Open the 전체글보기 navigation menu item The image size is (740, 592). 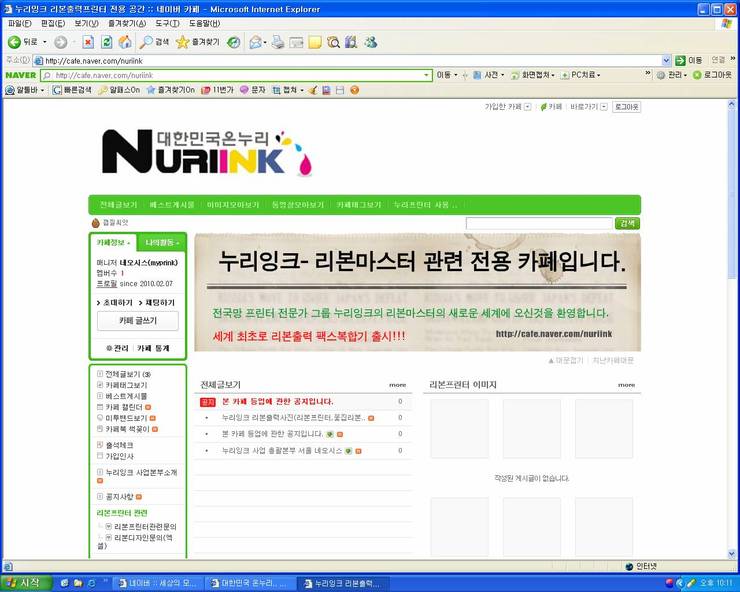click(116, 204)
